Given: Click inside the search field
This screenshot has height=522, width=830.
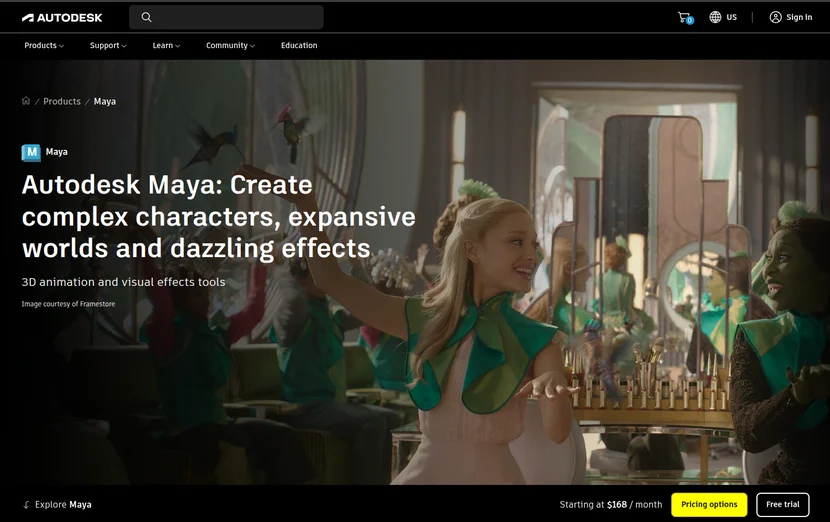Looking at the screenshot, I should 227,17.
